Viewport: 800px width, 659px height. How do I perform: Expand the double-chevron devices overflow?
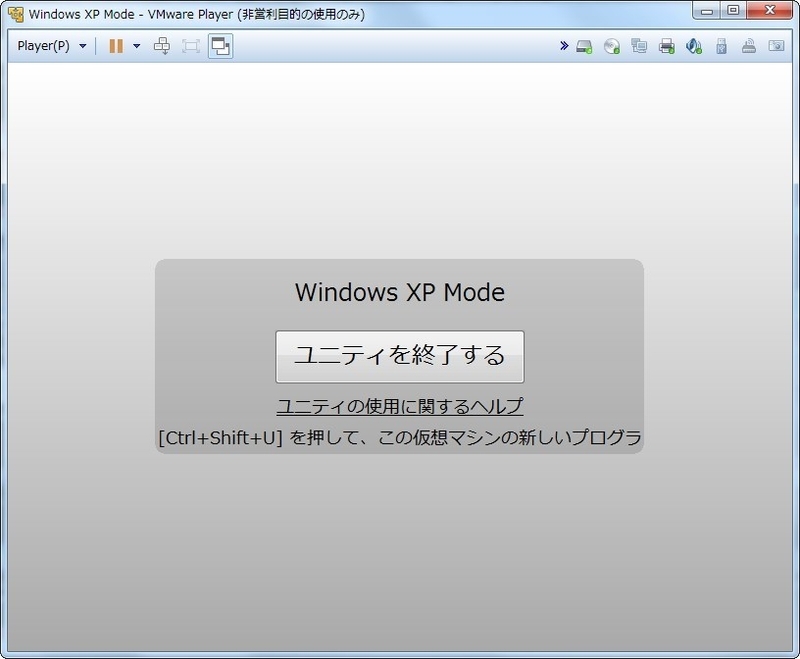pos(564,46)
